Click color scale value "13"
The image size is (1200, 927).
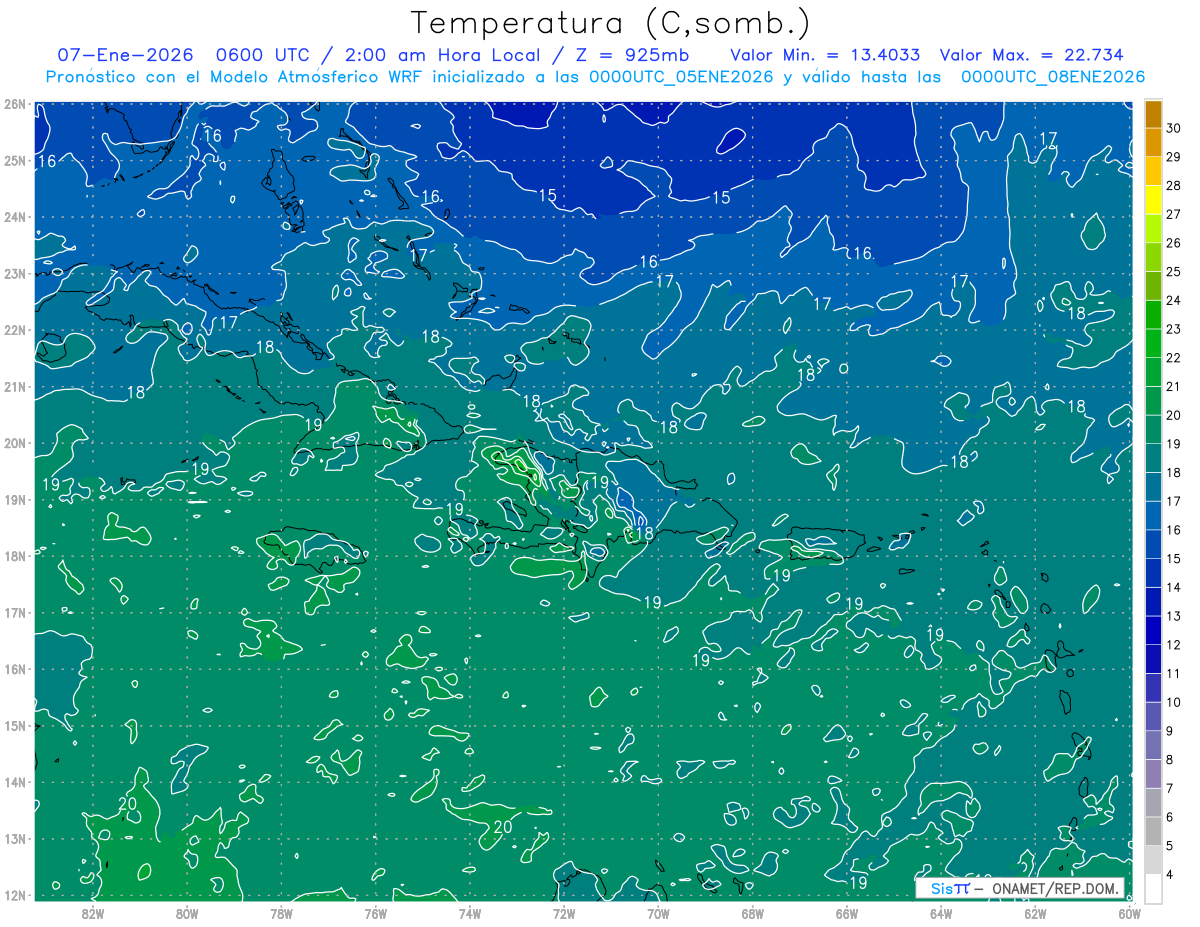pyautogui.click(x=1174, y=617)
